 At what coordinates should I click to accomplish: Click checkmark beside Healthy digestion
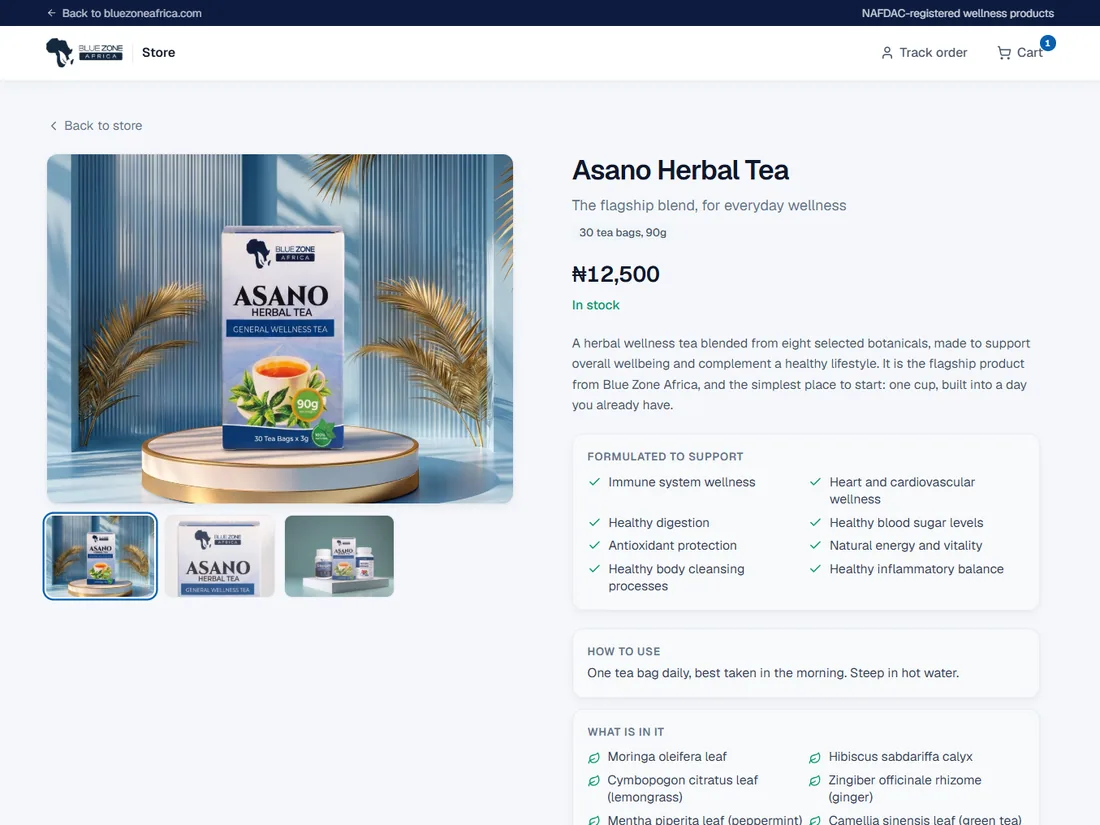pos(594,523)
